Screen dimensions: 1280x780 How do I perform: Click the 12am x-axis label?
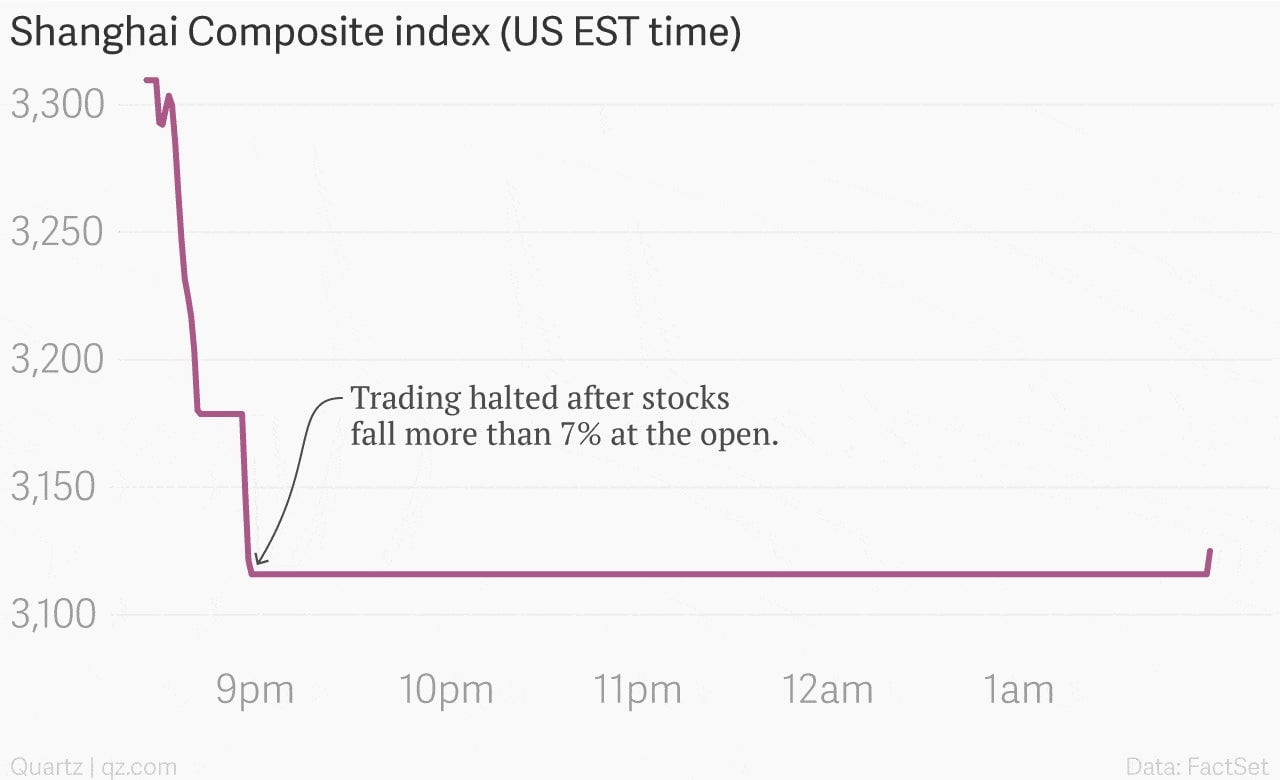(x=828, y=690)
